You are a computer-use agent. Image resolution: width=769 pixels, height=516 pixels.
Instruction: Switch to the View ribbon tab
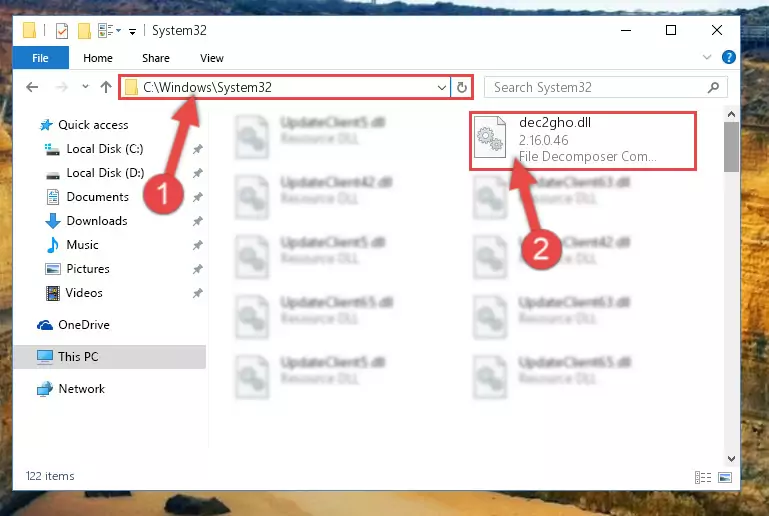[x=212, y=58]
